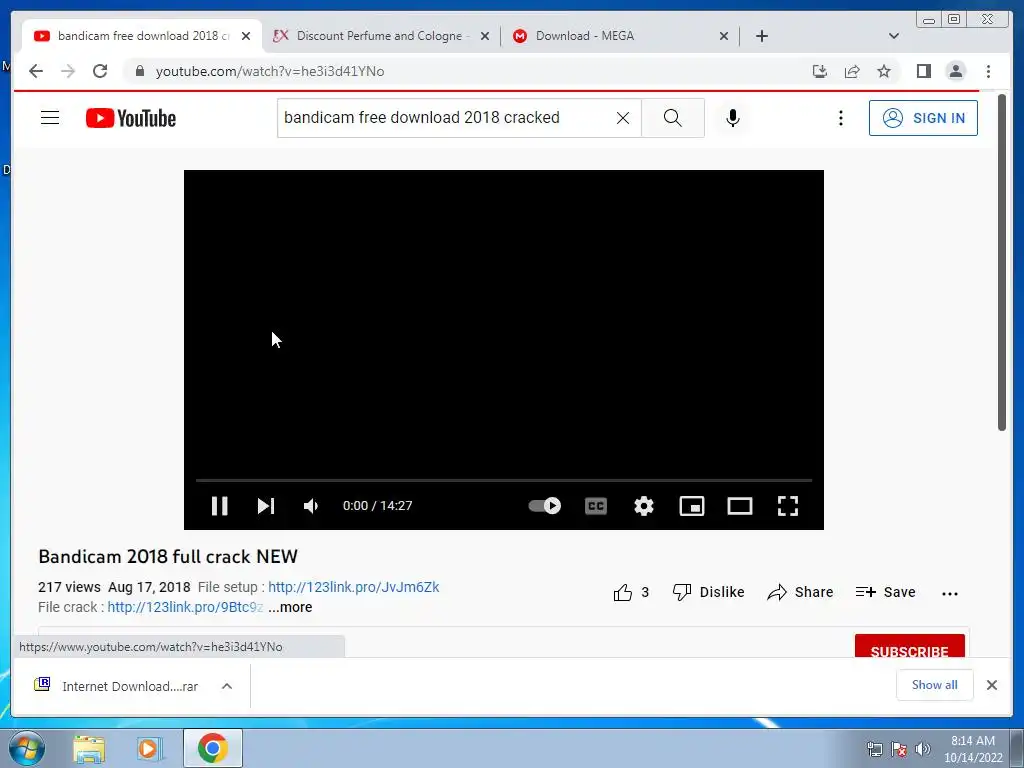Switch to the Download - MEGA tab
This screenshot has width=1024, height=768.
pos(584,36)
